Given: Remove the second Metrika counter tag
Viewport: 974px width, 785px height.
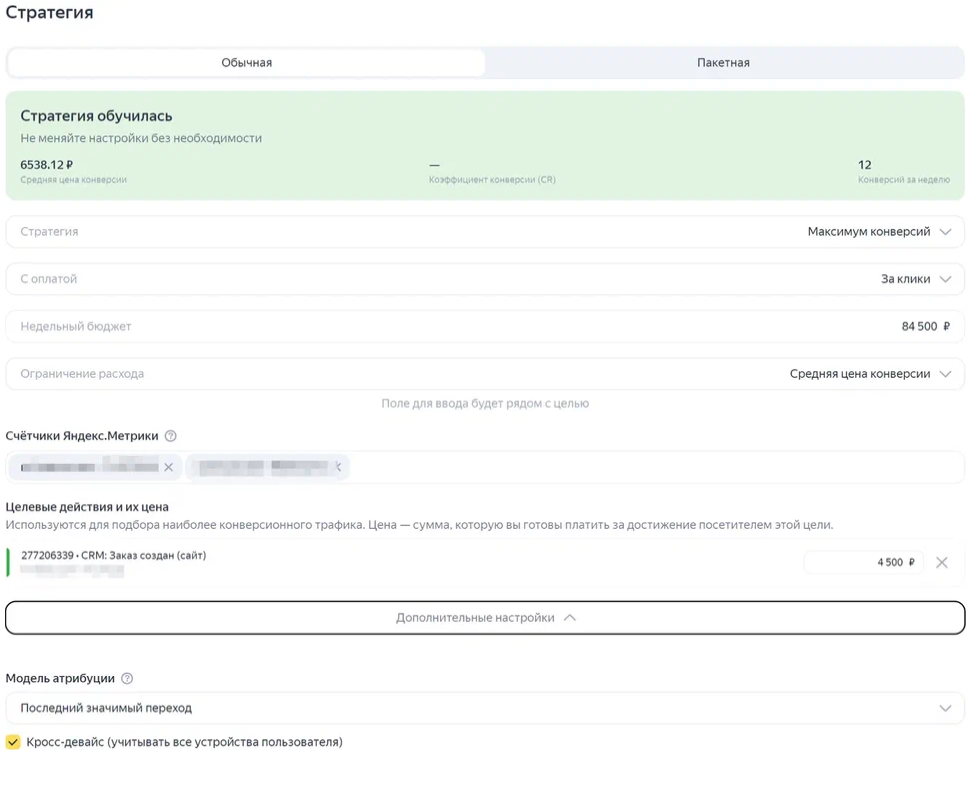Looking at the screenshot, I should pyautogui.click(x=339, y=466).
